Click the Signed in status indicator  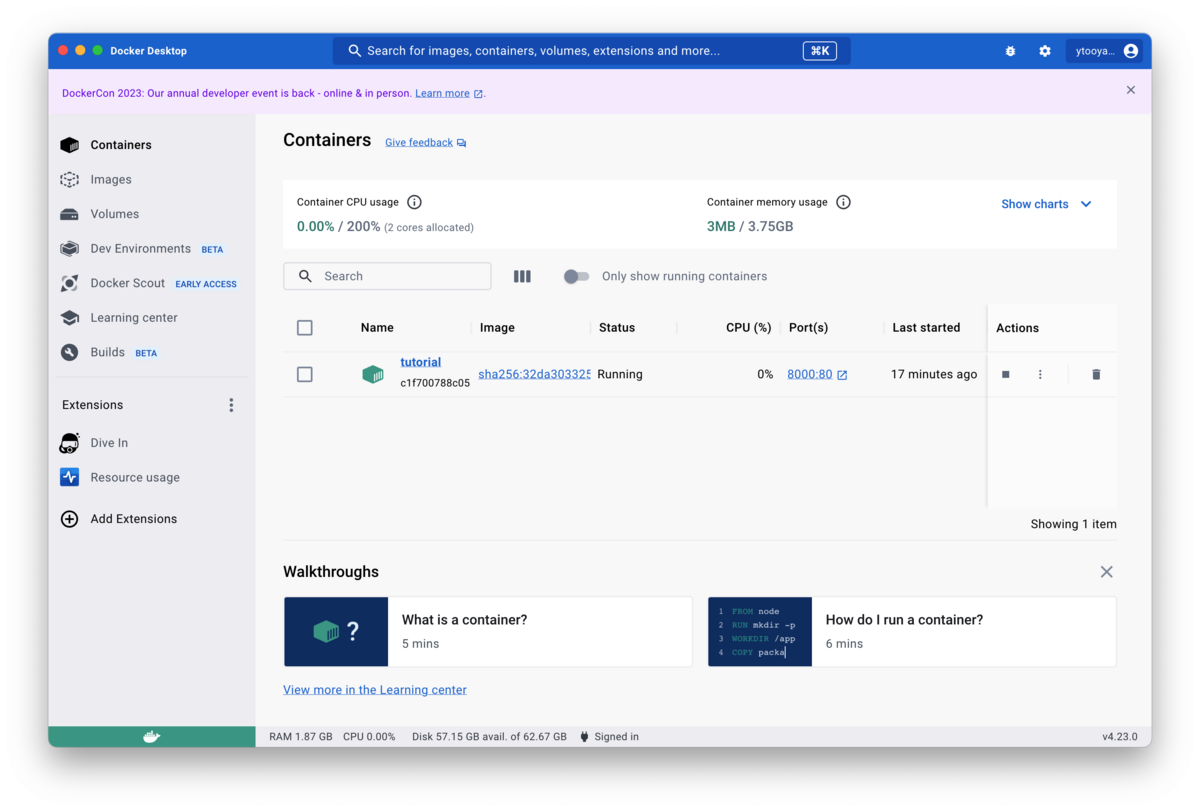click(609, 737)
